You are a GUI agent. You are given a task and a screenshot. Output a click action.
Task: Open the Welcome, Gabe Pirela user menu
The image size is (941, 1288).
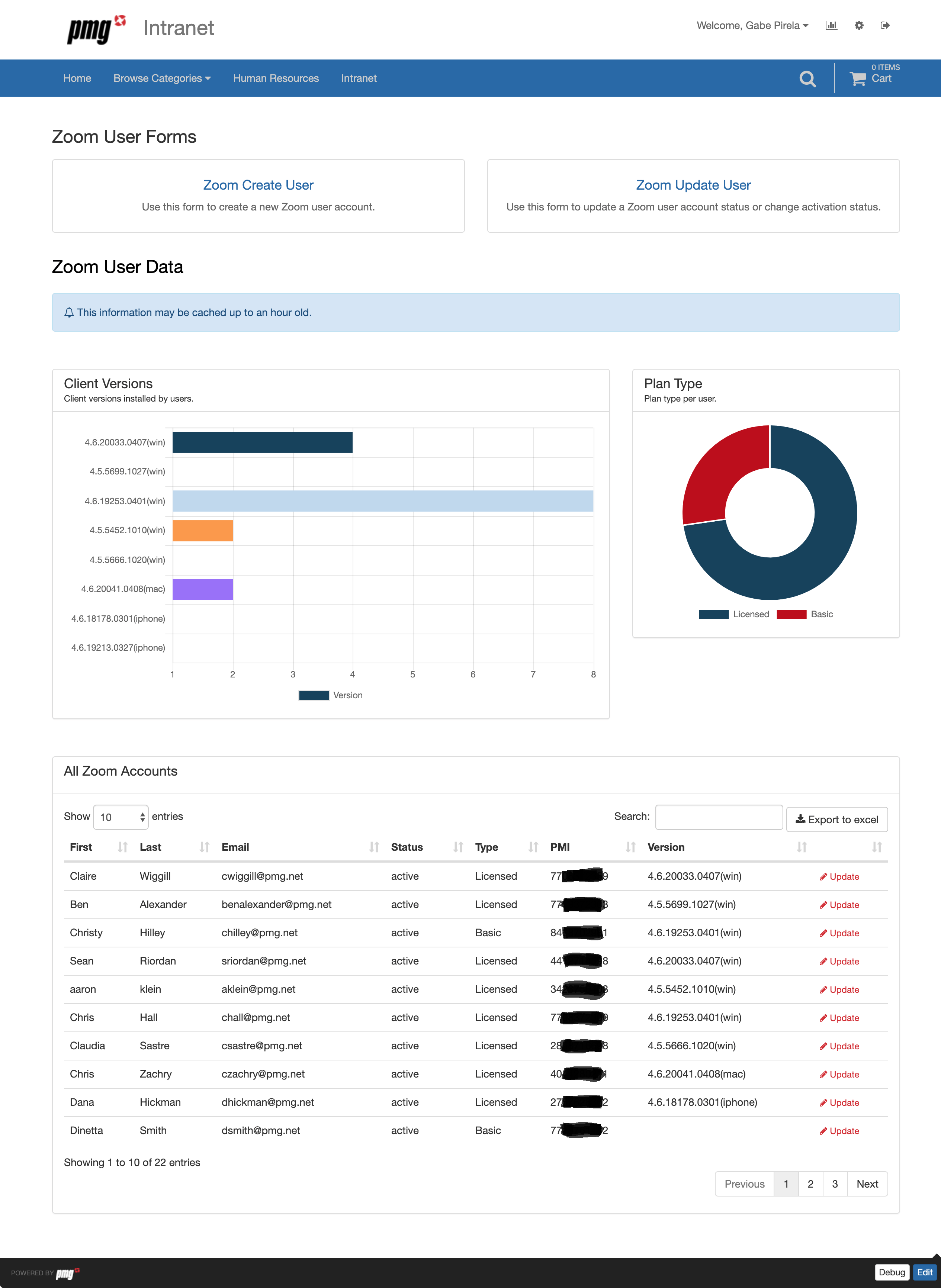coord(752,25)
